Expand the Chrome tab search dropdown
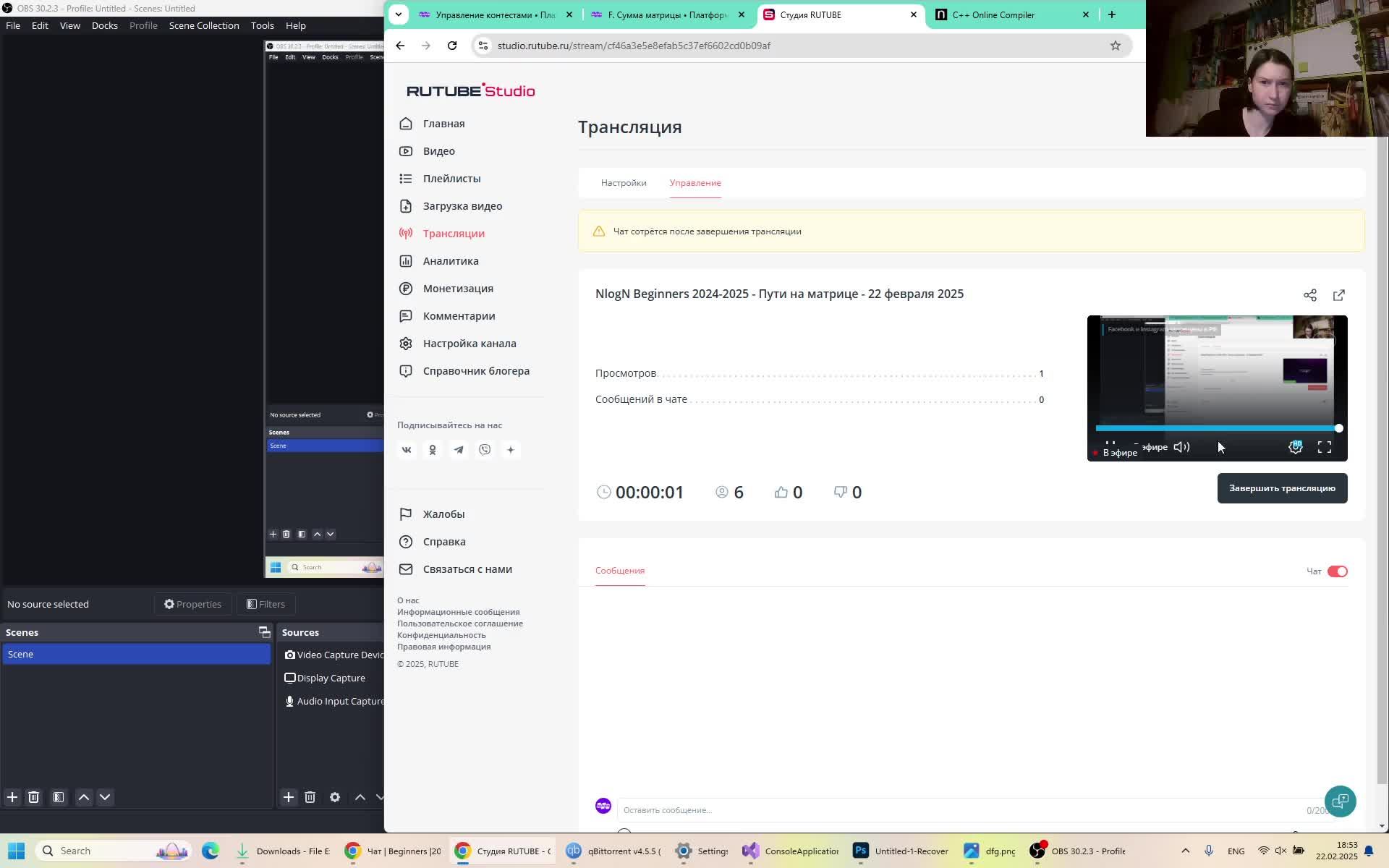This screenshot has height=868, width=1389. point(399,14)
